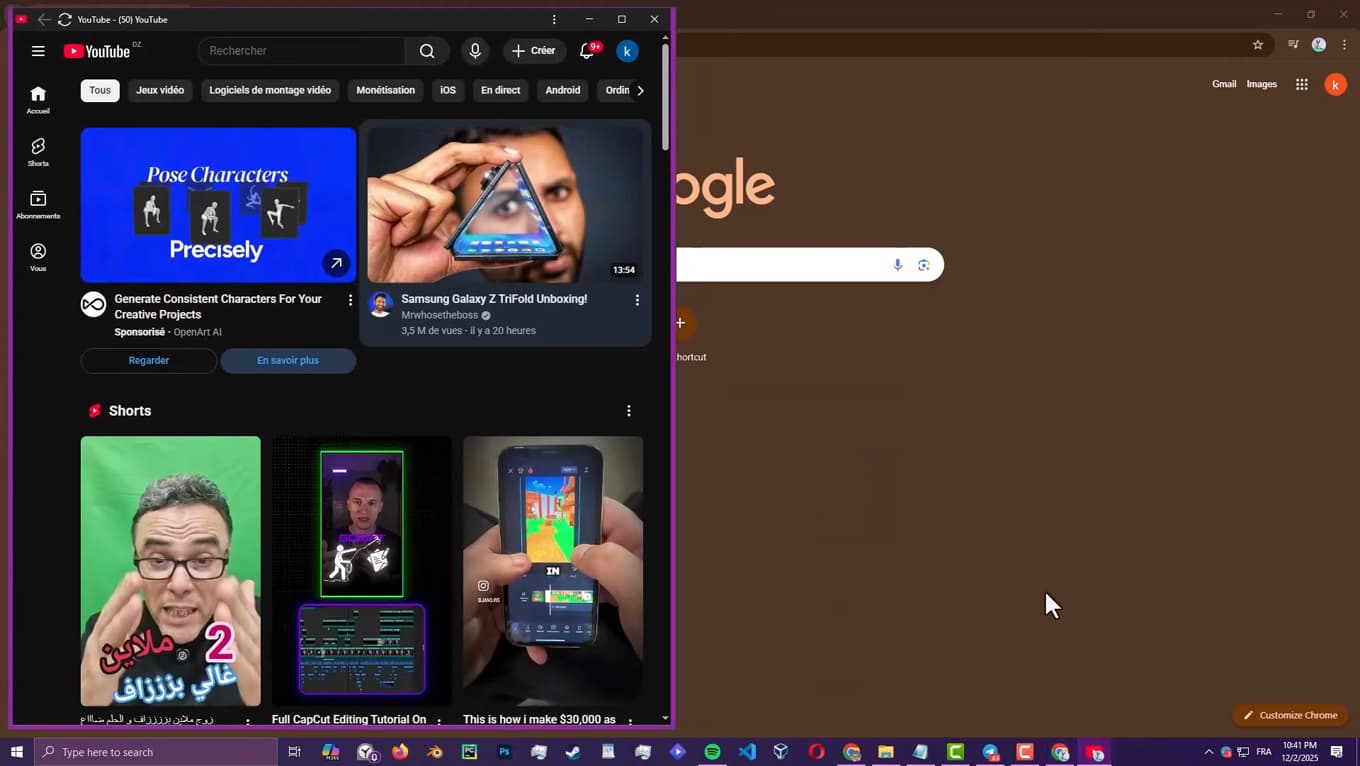Image resolution: width=1360 pixels, height=766 pixels.
Task: Select the Jeux vidéo filter chip
Action: (160, 90)
